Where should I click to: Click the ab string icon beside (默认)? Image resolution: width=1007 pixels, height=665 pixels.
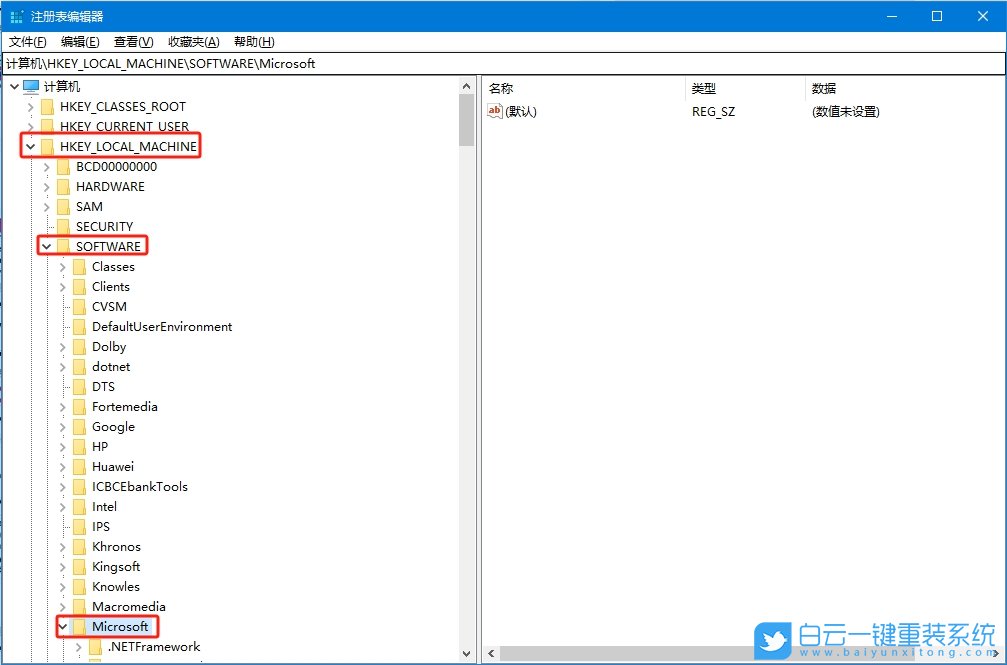tap(494, 111)
